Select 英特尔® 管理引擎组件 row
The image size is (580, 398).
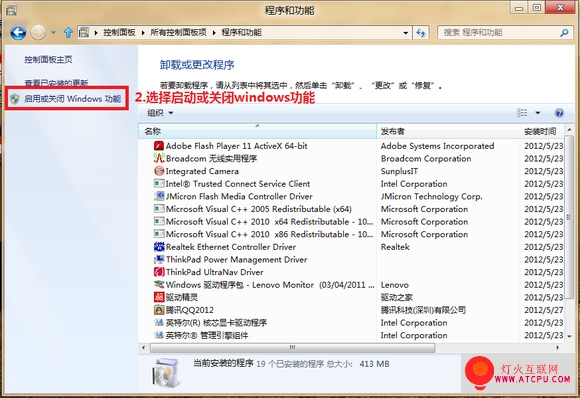click(x=207, y=335)
